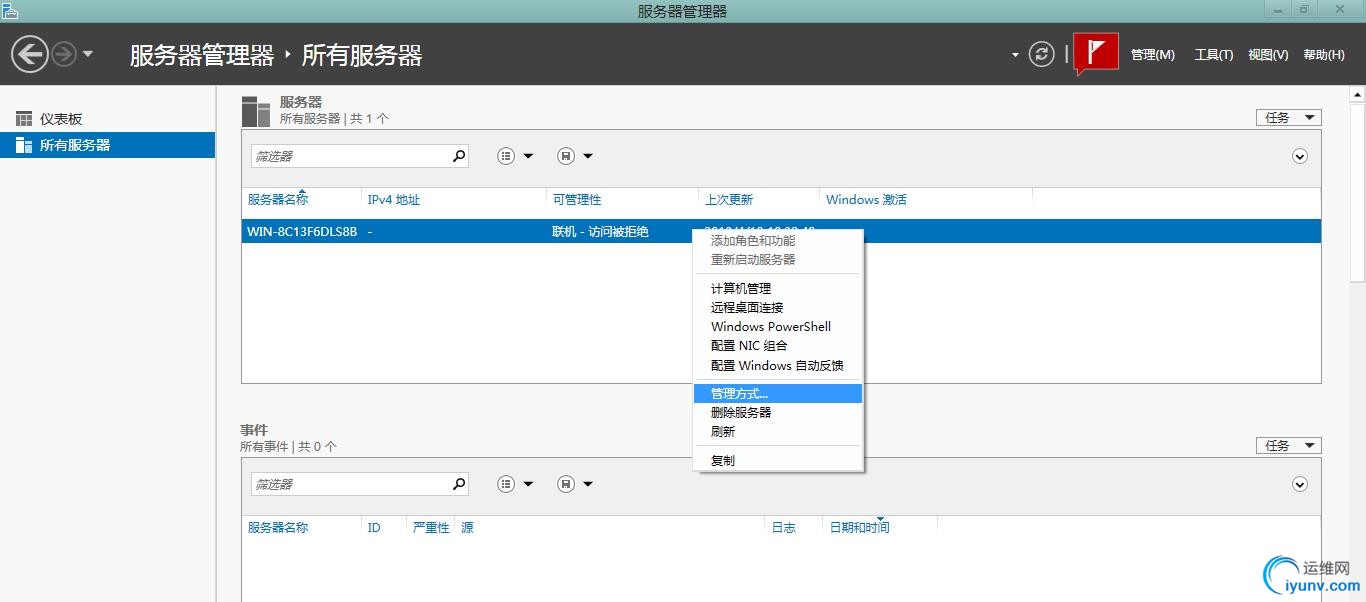Image resolution: width=1366 pixels, height=602 pixels.
Task: Click the refresh icon in header
Action: (1042, 54)
